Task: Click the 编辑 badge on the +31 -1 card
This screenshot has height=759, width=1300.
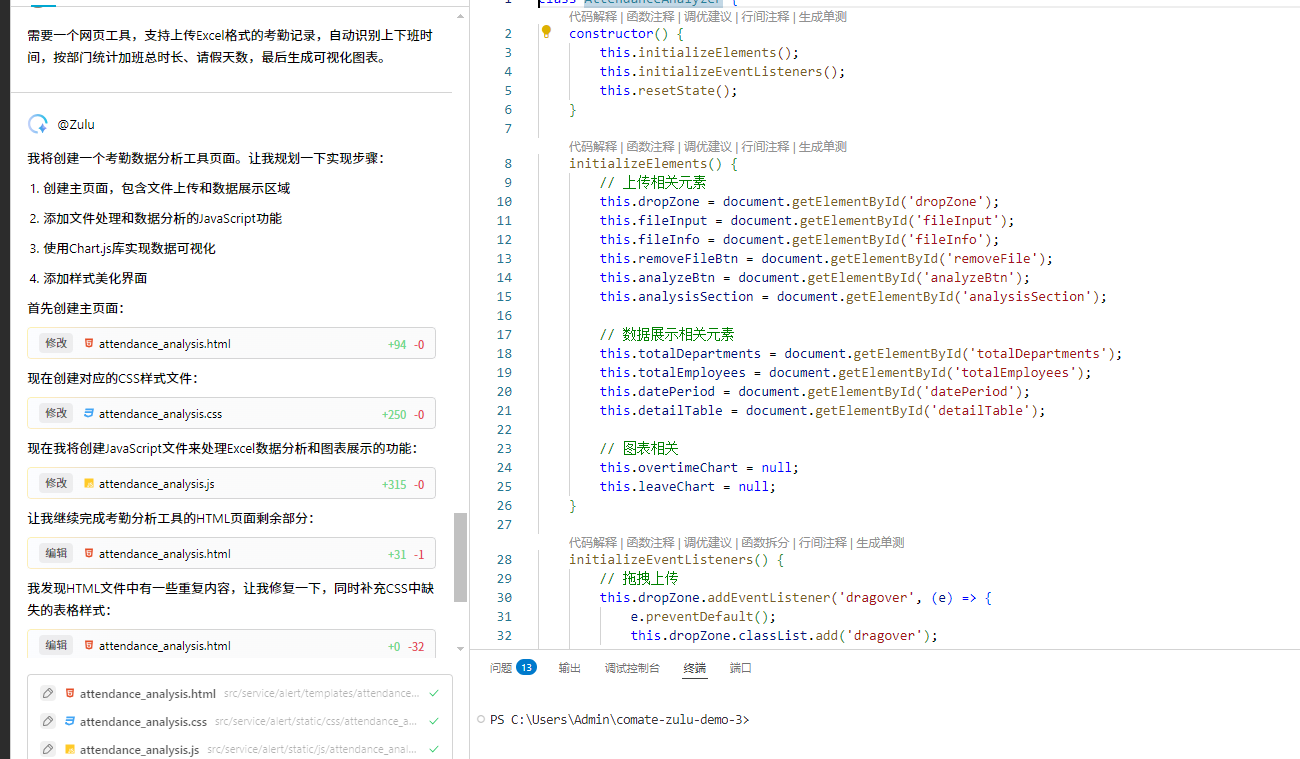Action: click(56, 553)
